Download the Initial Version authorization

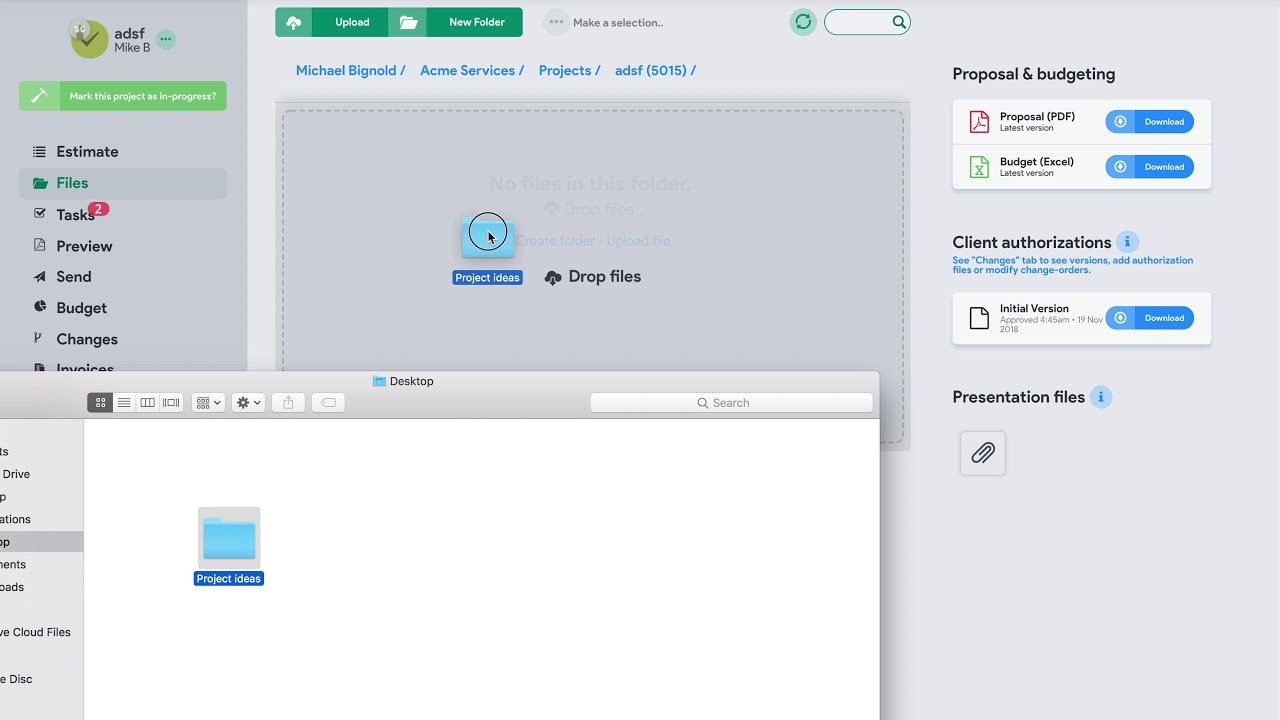(1149, 318)
